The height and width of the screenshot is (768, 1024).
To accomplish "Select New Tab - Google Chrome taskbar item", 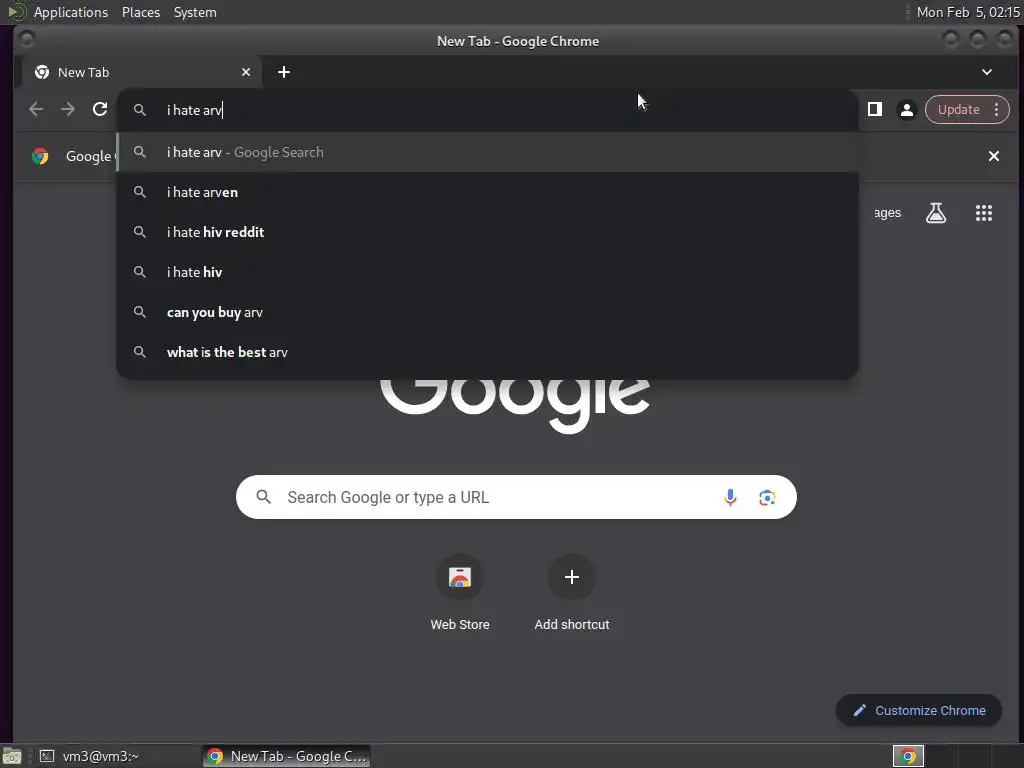I will [x=287, y=756].
